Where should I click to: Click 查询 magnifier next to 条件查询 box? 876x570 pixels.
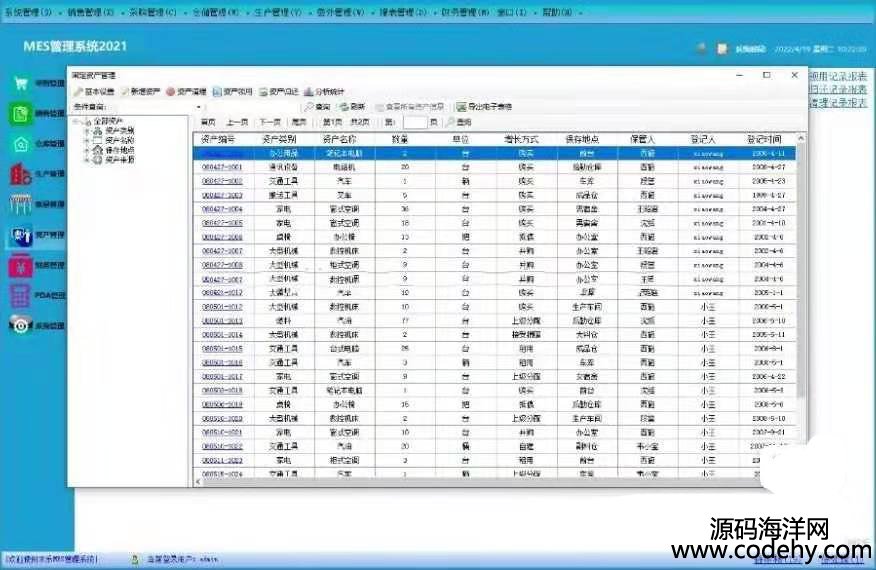pos(317,106)
